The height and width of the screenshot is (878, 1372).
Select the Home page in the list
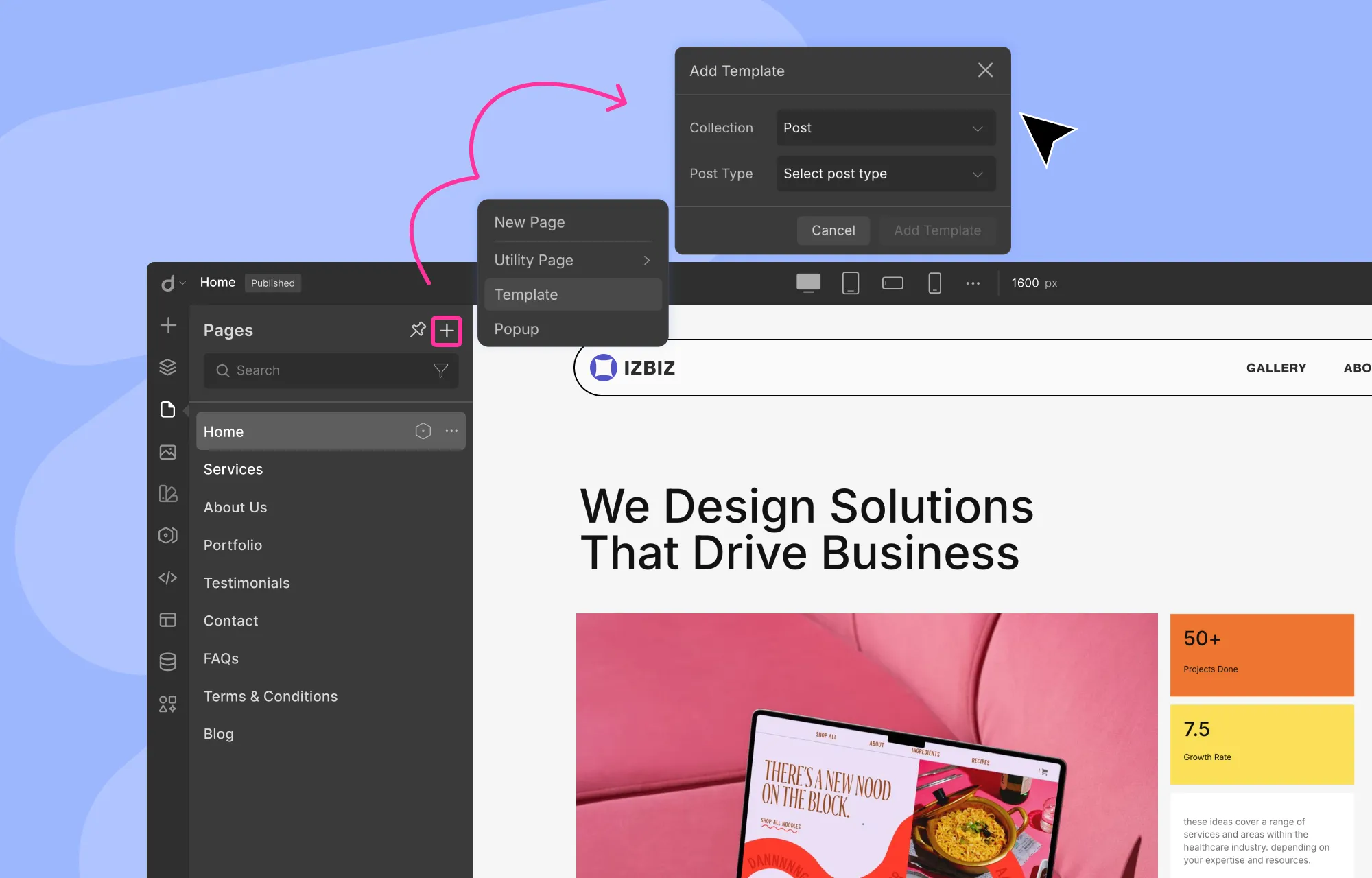click(x=331, y=431)
